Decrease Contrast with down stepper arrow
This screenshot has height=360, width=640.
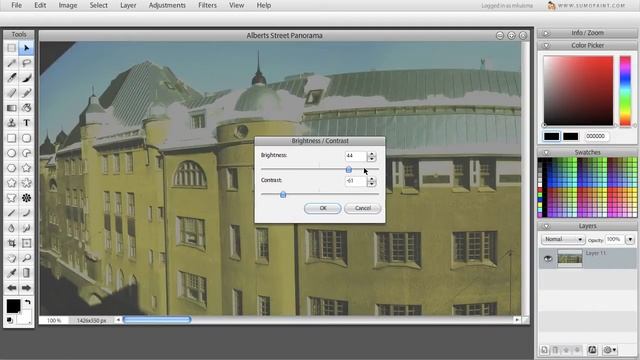[x=371, y=184]
